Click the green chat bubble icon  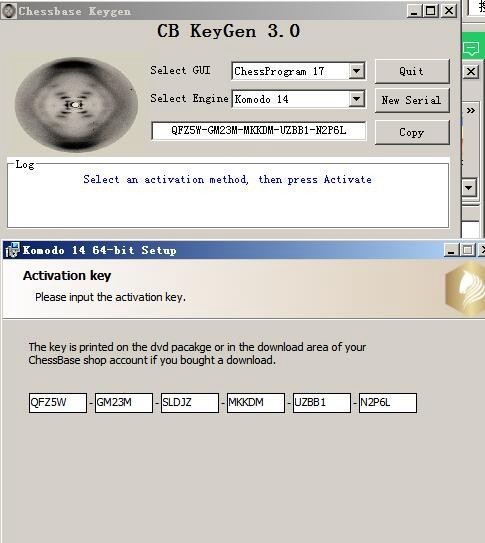coord(471,48)
